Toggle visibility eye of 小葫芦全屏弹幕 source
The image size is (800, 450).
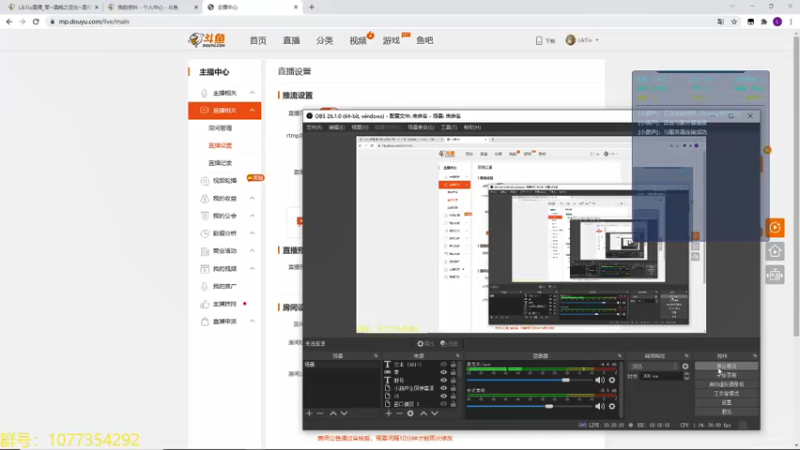pos(443,388)
